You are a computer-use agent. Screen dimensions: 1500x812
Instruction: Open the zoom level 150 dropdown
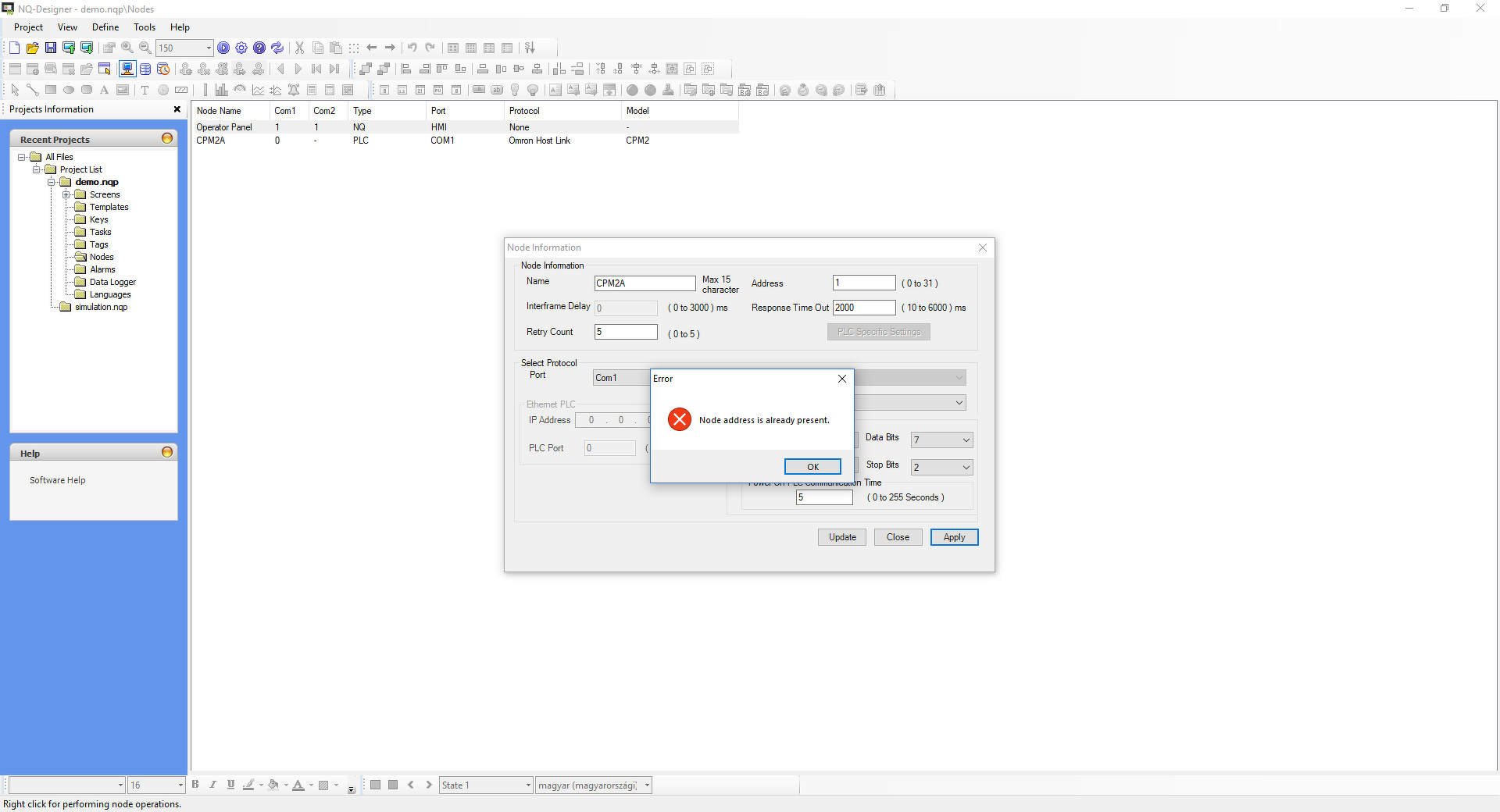(209, 48)
